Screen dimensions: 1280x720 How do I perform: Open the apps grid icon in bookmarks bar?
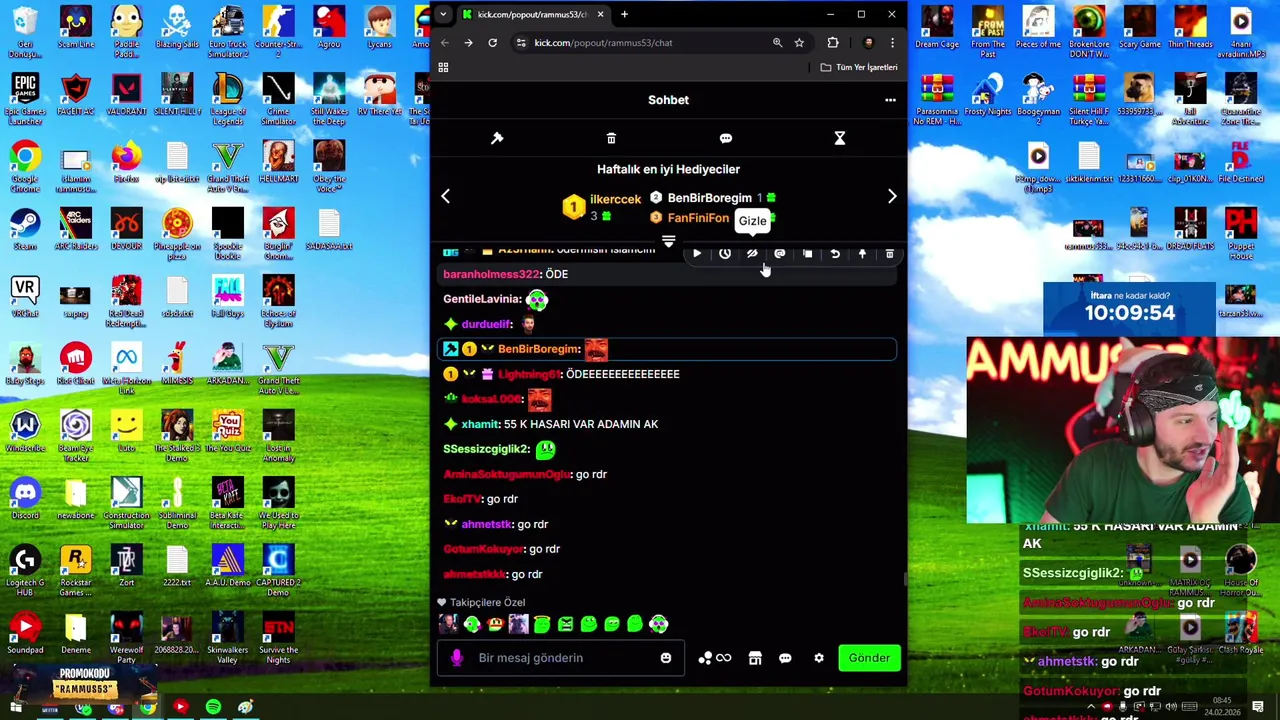coord(443,67)
